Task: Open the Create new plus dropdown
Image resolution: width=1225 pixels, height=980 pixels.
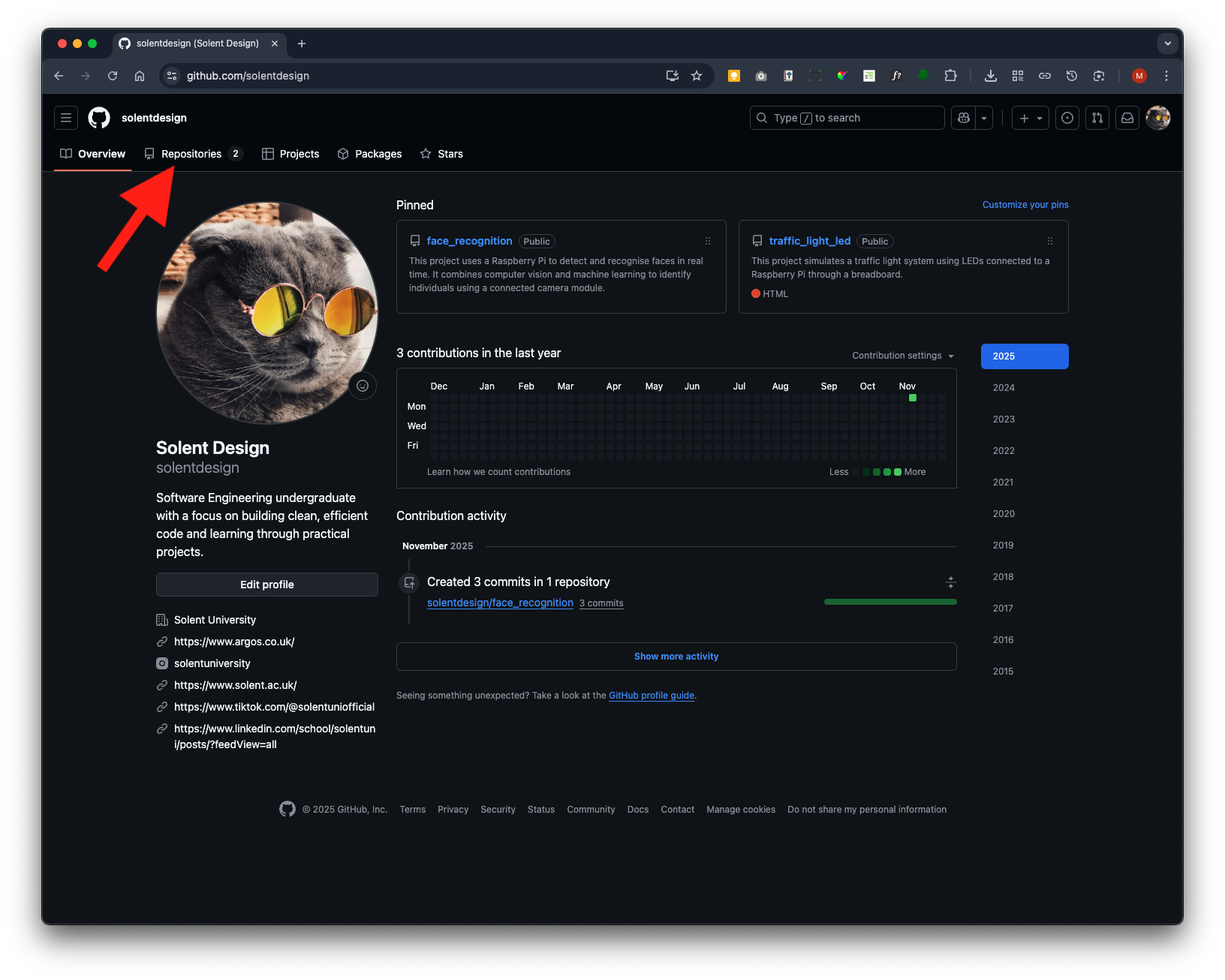Action: pos(1031,118)
